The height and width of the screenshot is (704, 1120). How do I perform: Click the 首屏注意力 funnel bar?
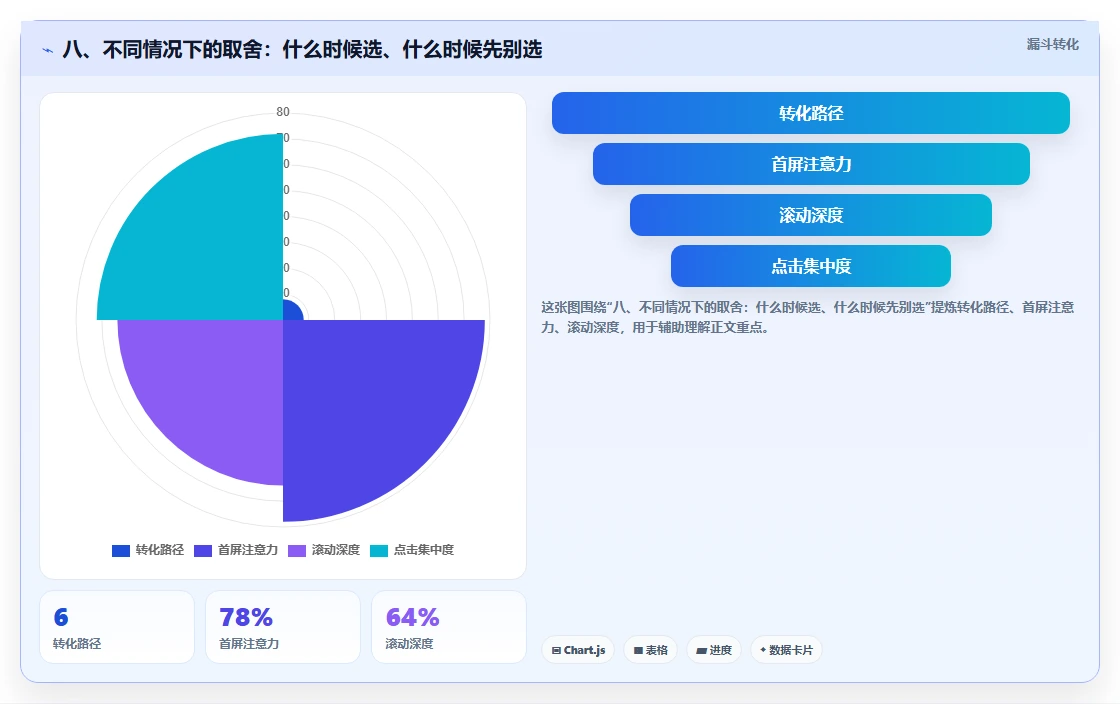811,164
